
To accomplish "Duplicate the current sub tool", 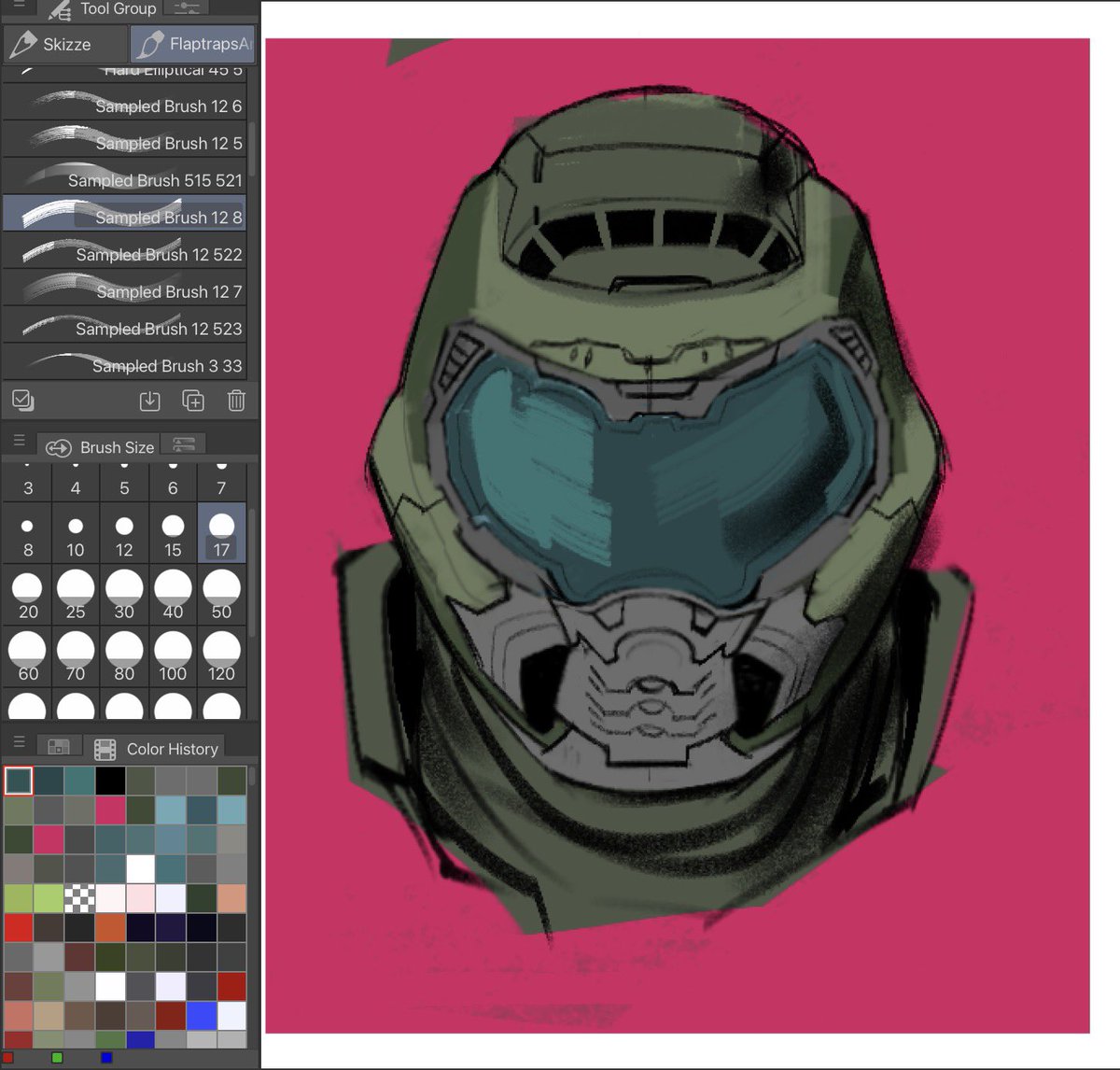I will (193, 401).
